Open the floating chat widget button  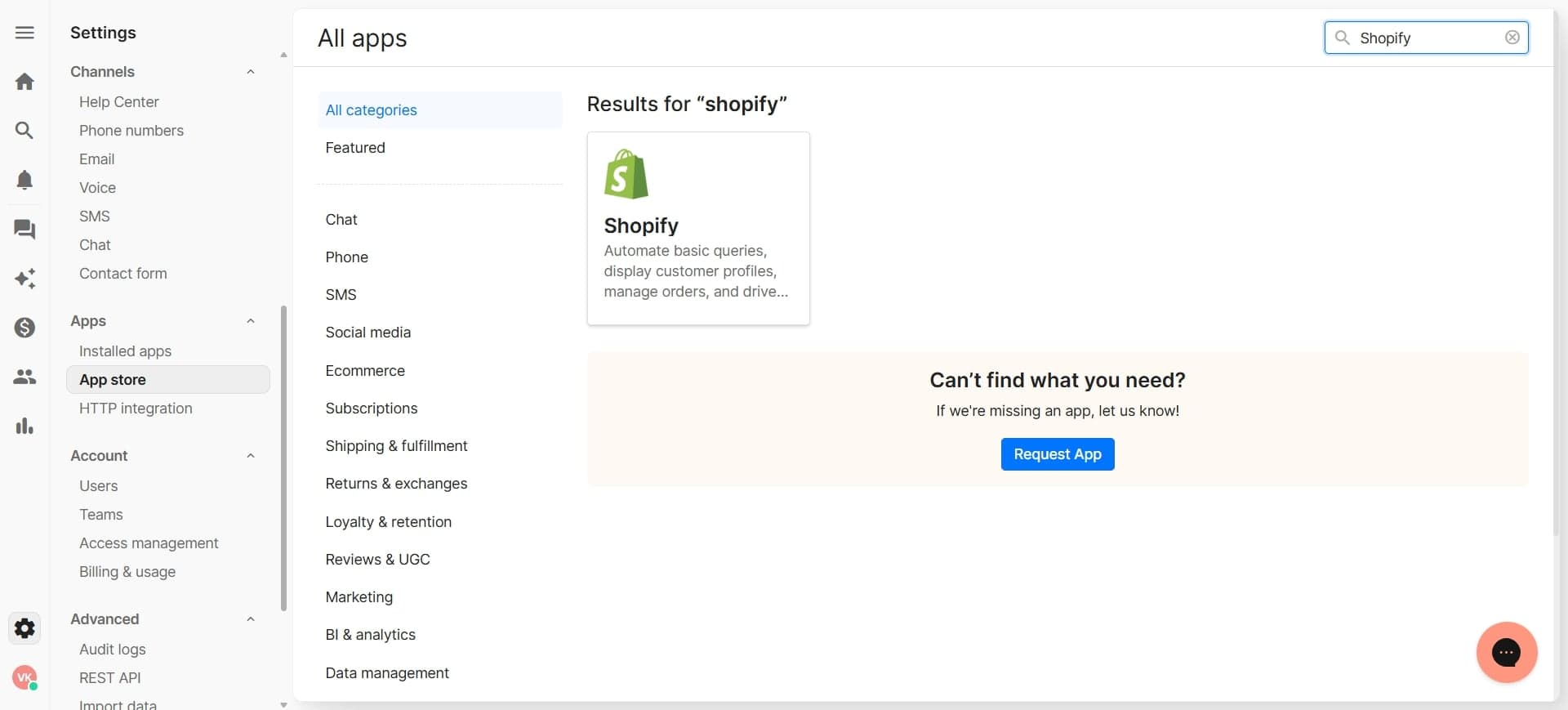coord(1506,652)
